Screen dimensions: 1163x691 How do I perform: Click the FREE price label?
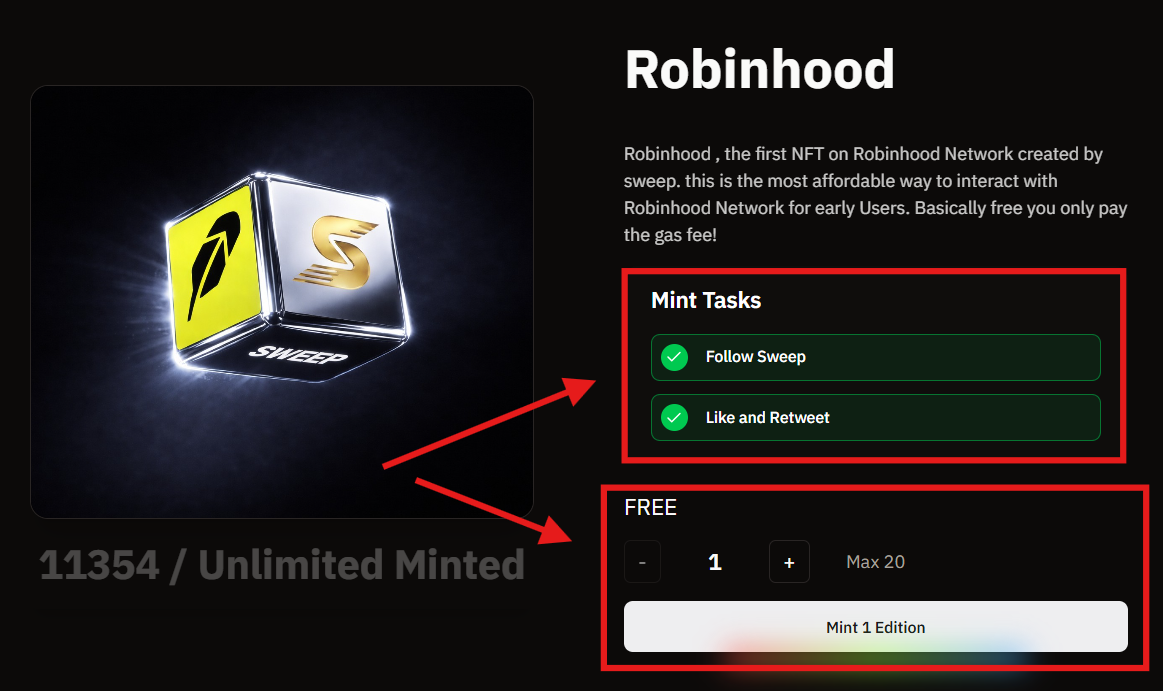[x=650, y=508]
